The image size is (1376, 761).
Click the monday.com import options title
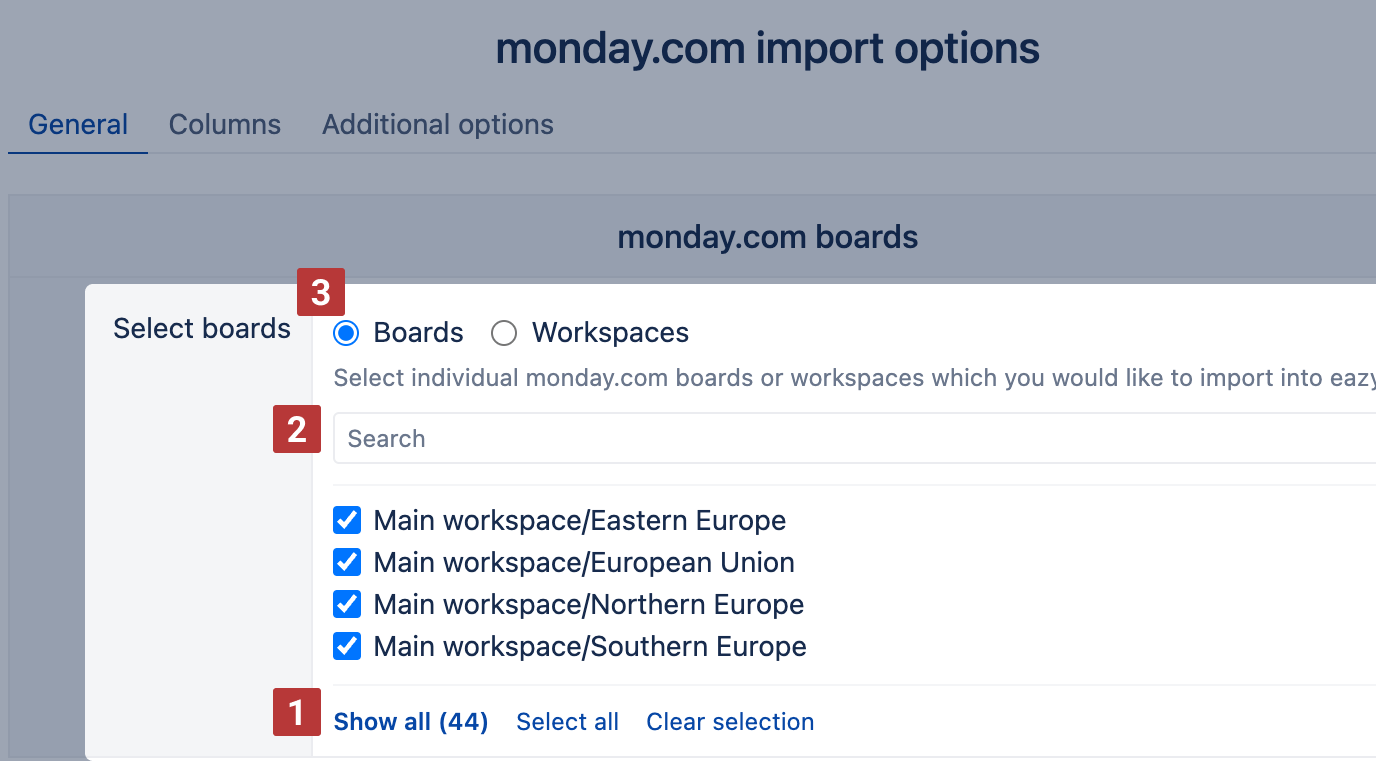coord(767,49)
